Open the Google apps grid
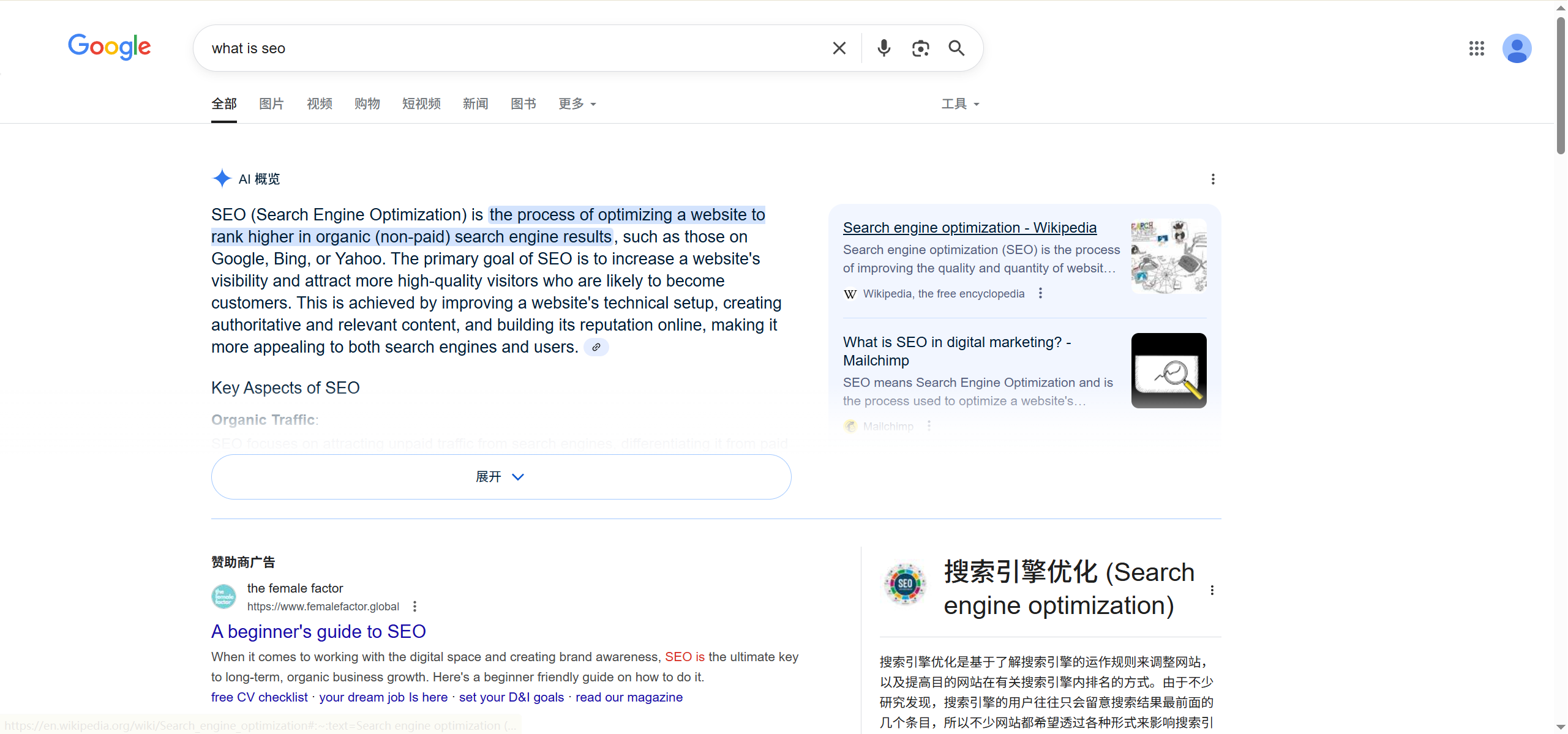Viewport: 1568px width, 734px height. click(1477, 48)
